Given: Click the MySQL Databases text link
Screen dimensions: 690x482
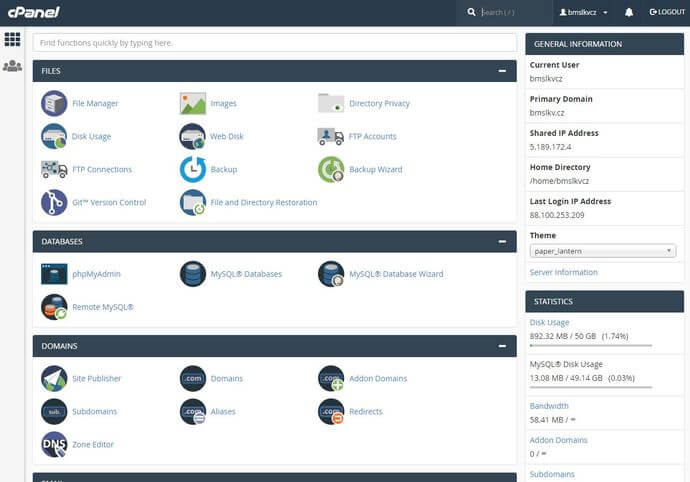Looking at the screenshot, I should (246, 274).
